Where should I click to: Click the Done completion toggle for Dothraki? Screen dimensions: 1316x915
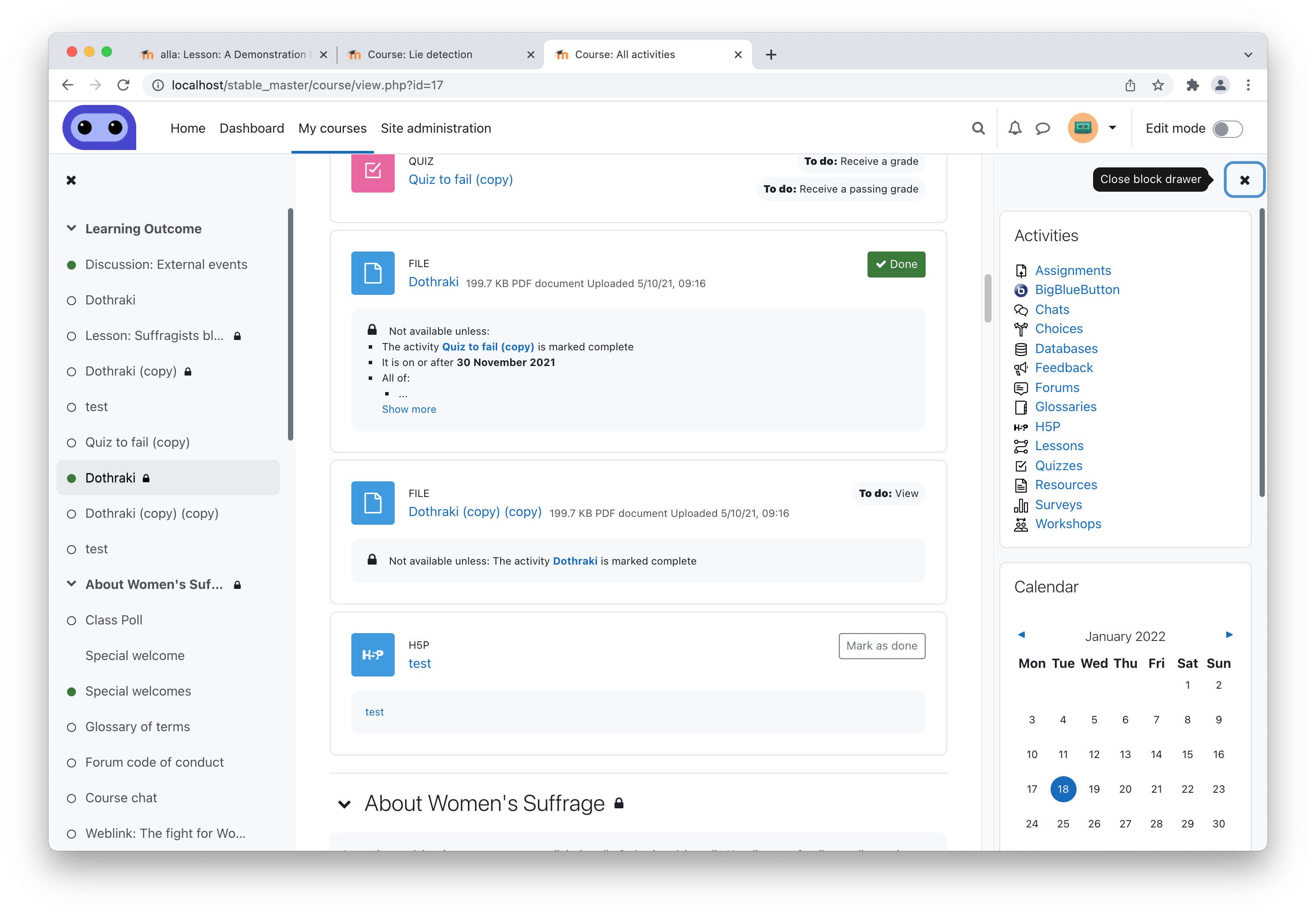click(896, 264)
